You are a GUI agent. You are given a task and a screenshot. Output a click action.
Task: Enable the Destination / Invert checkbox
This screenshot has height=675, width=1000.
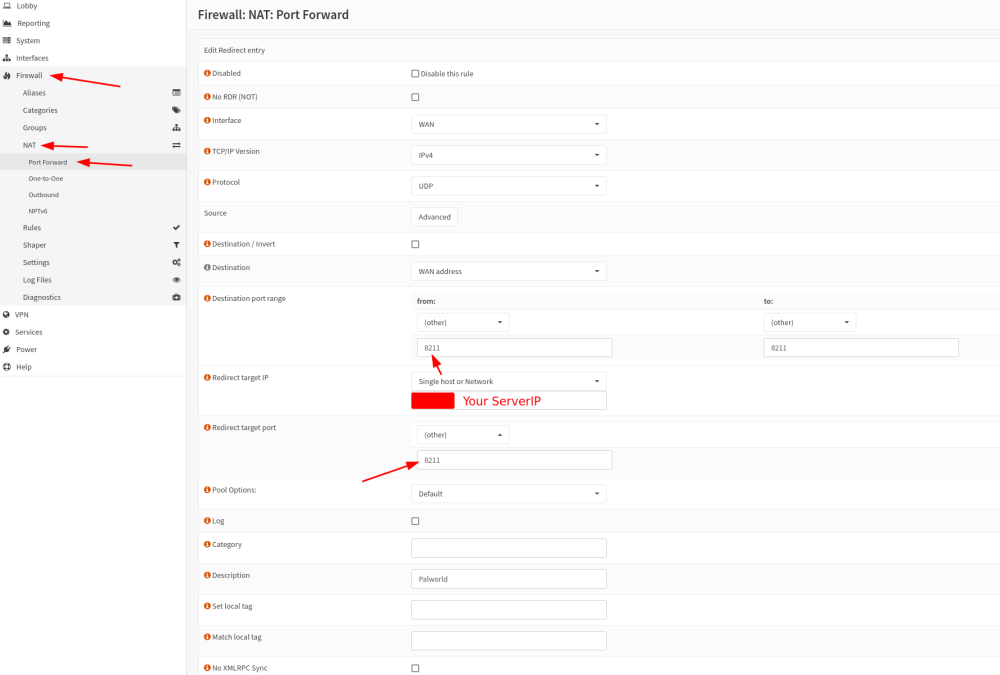pos(415,244)
